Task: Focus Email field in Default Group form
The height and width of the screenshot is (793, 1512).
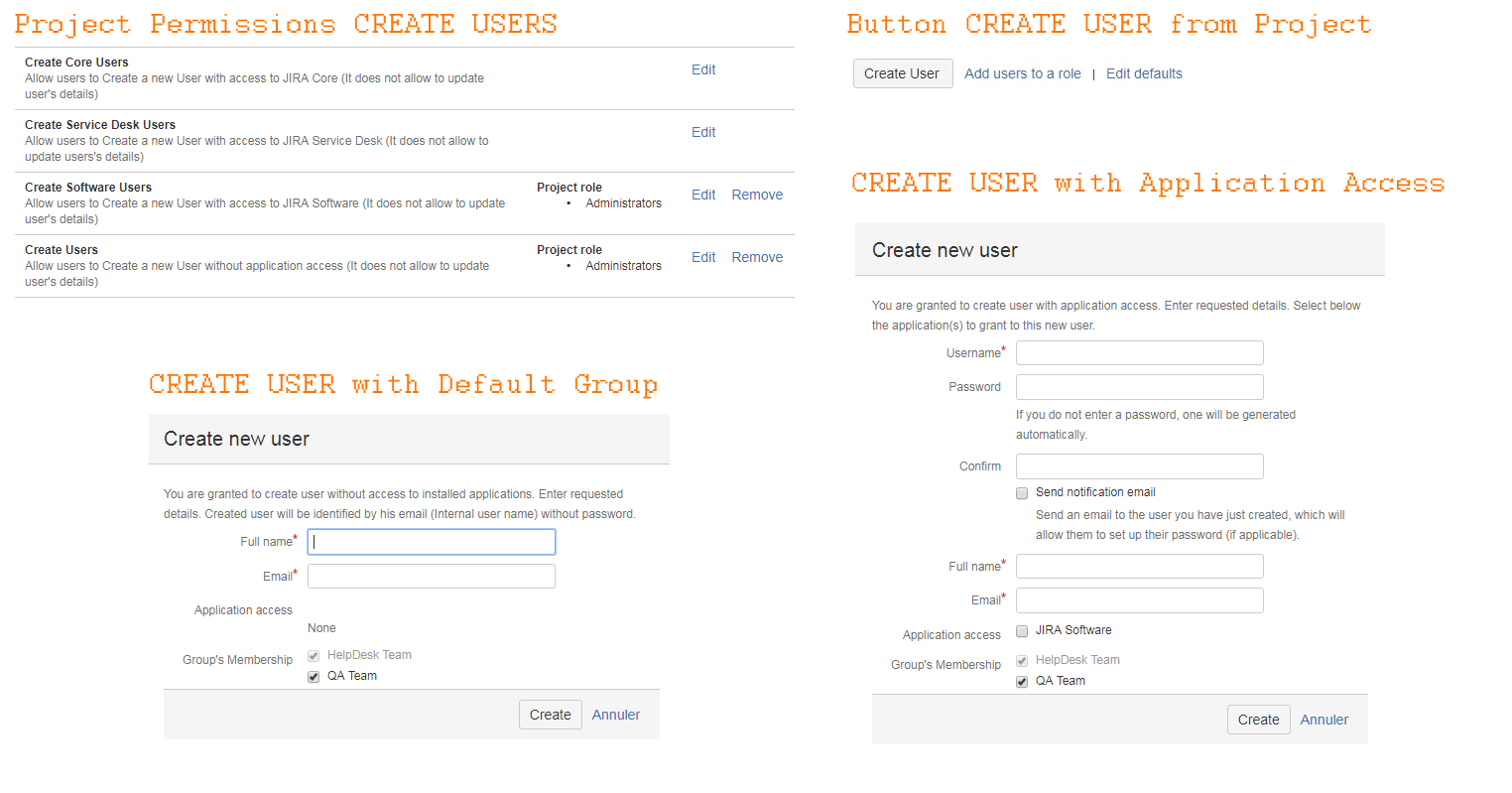Action: point(432,577)
